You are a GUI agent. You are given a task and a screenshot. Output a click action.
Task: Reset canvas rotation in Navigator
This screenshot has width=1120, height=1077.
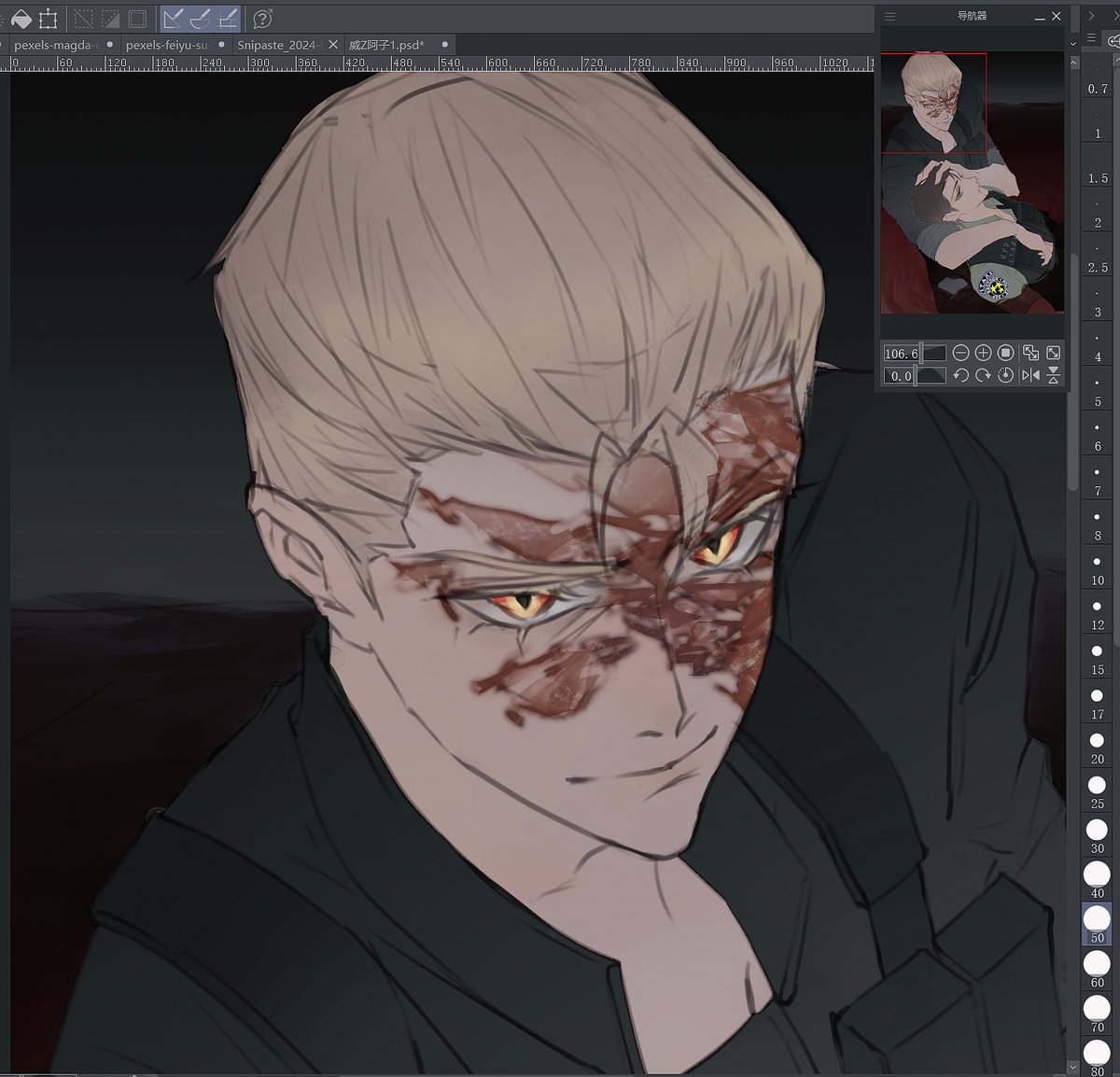pyautogui.click(x=1005, y=375)
